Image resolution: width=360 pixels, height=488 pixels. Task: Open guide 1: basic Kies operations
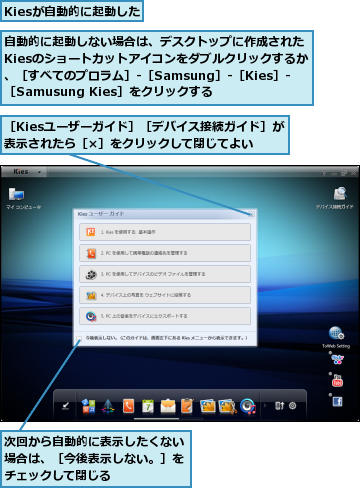(165, 232)
